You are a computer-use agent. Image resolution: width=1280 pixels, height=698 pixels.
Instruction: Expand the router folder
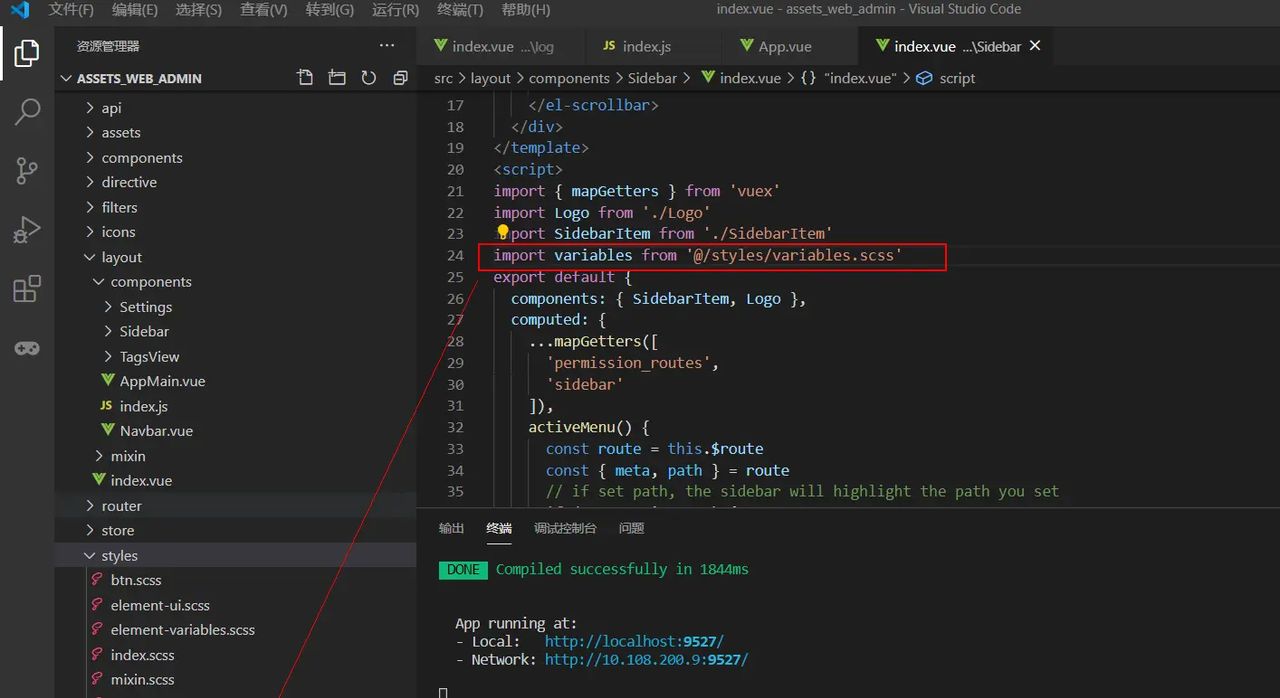pyautogui.click(x=121, y=506)
